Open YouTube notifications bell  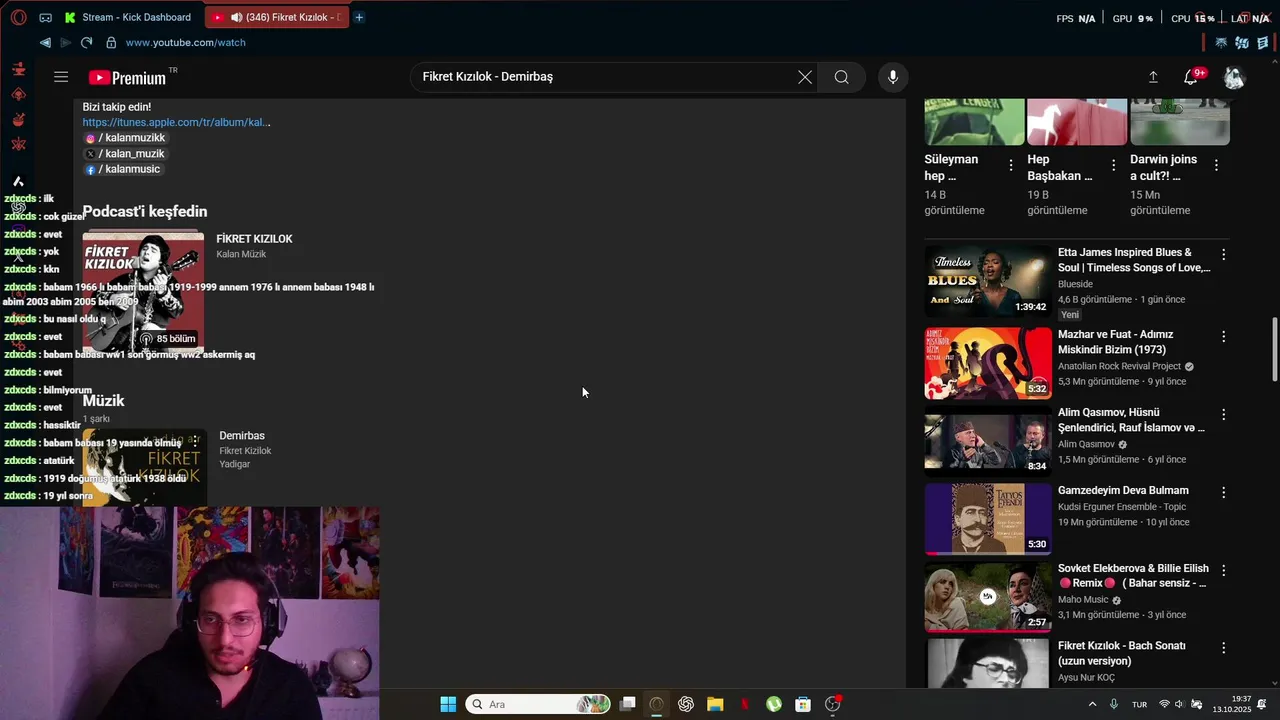1191,77
